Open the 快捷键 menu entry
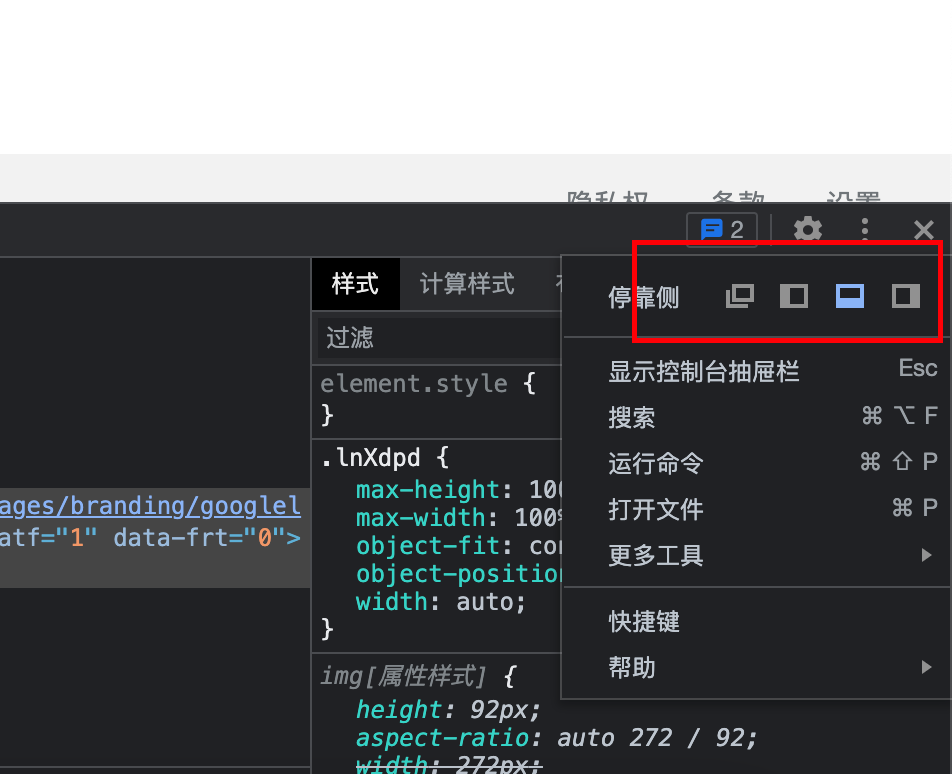 pos(756,621)
